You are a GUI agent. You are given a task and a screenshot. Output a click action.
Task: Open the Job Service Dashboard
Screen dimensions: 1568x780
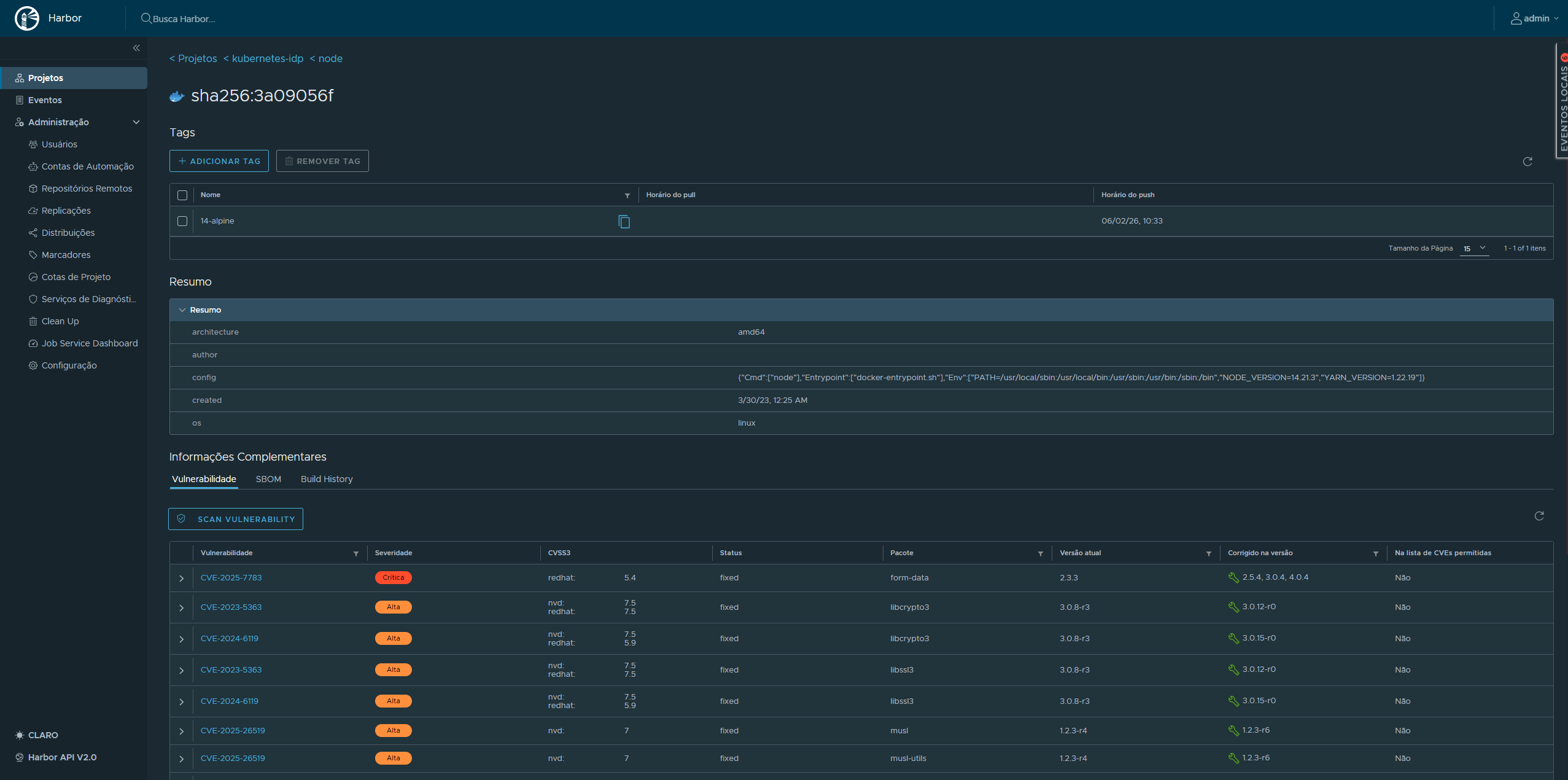[x=90, y=343]
